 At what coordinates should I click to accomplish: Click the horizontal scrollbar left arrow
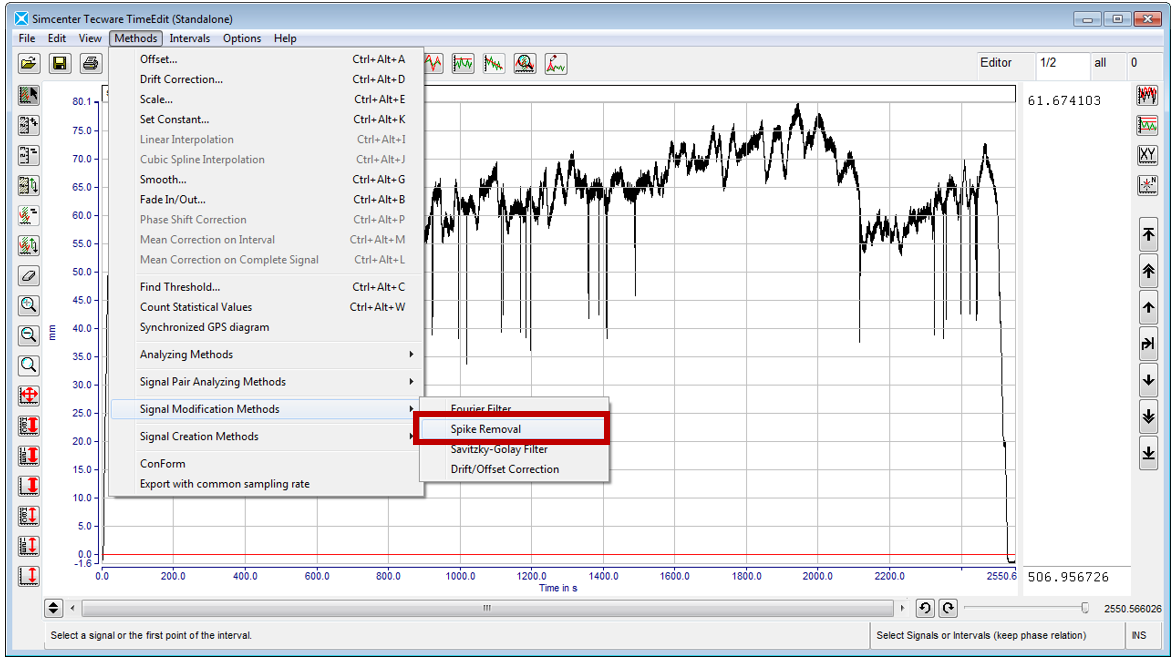[x=73, y=608]
